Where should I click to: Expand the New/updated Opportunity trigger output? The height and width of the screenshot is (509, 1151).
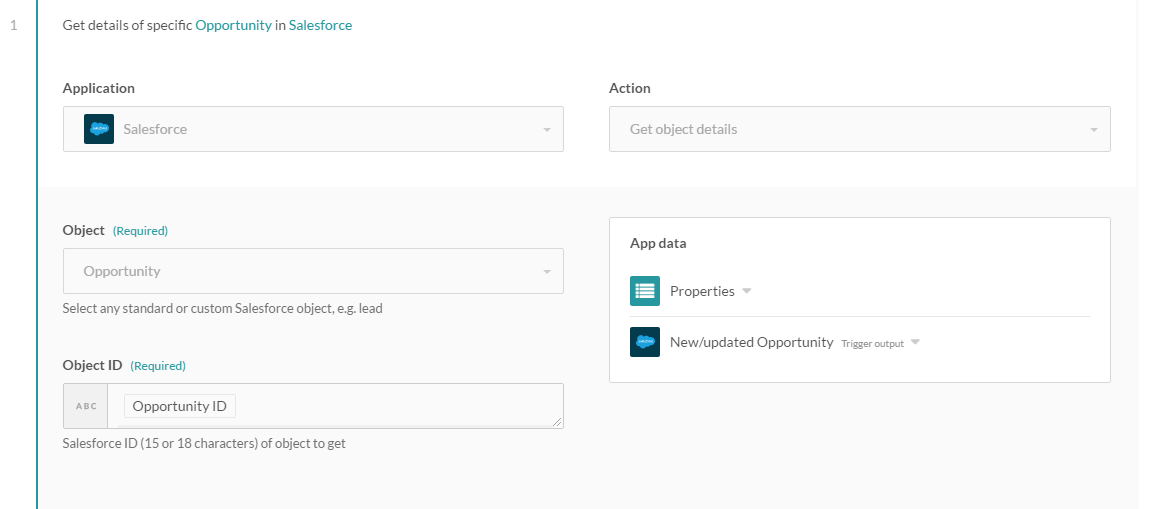[x=915, y=342]
